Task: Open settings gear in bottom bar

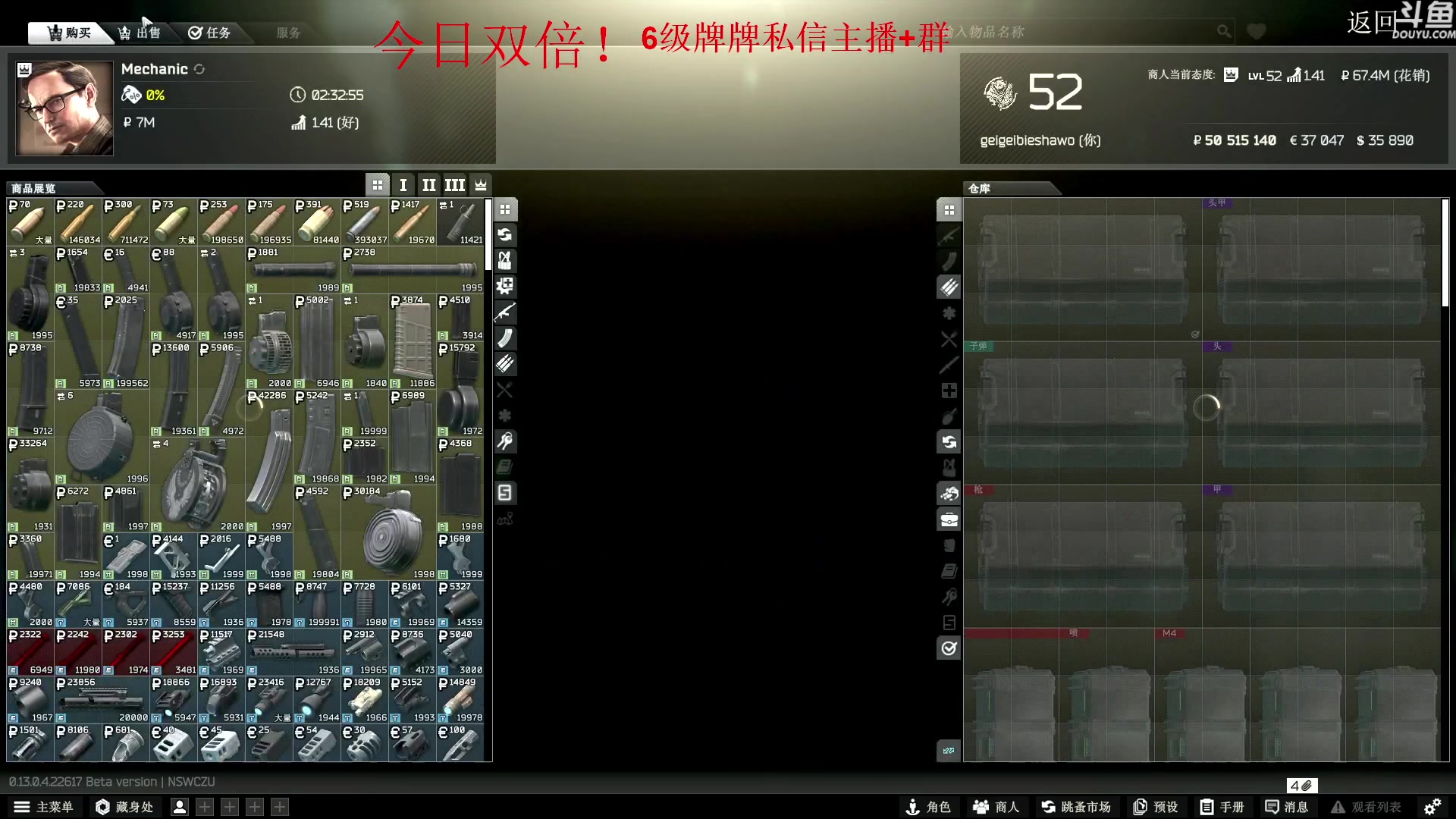Action: (x=1432, y=807)
